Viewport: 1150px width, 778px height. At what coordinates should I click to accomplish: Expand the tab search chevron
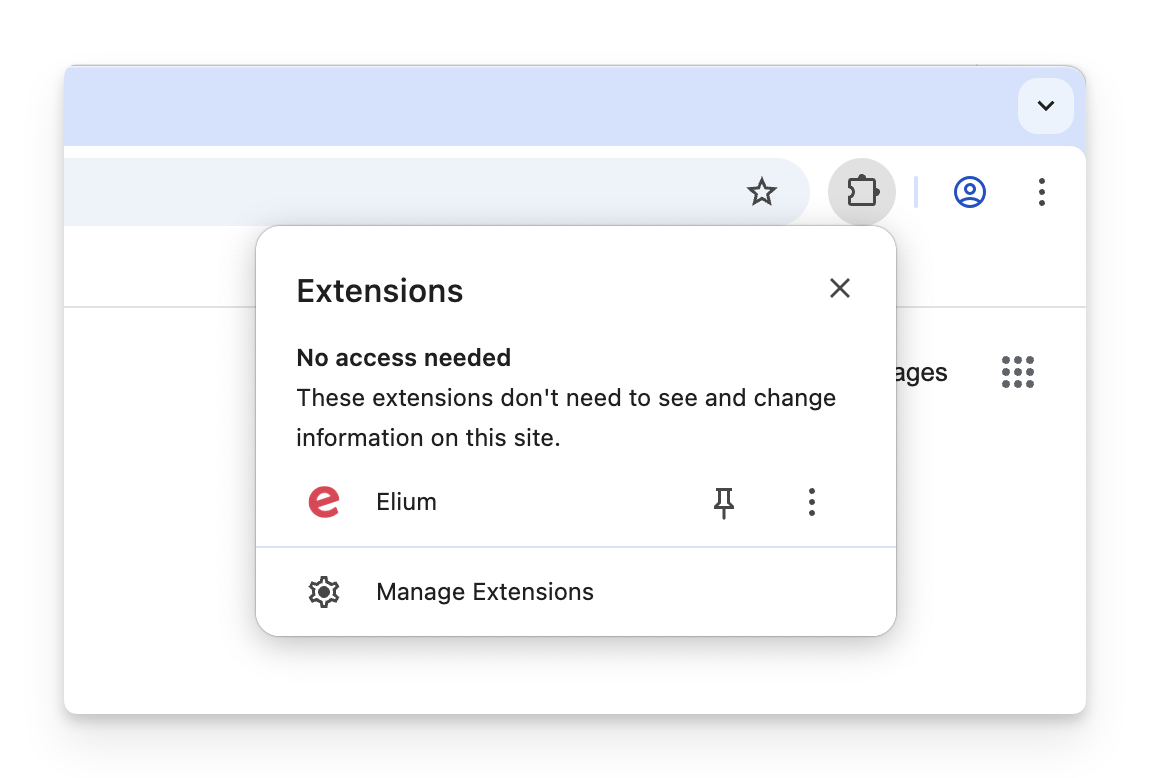point(1046,106)
